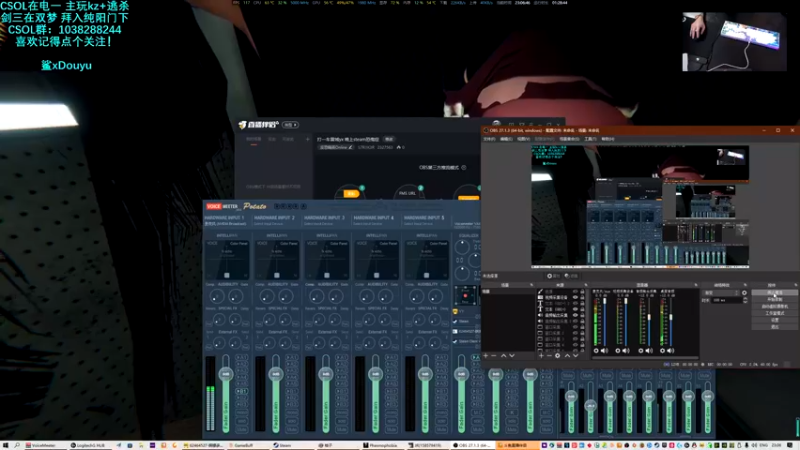Screen dimensions: 800x450
Task: Open the 编辑(E) menu in OBS
Action: (506, 139)
